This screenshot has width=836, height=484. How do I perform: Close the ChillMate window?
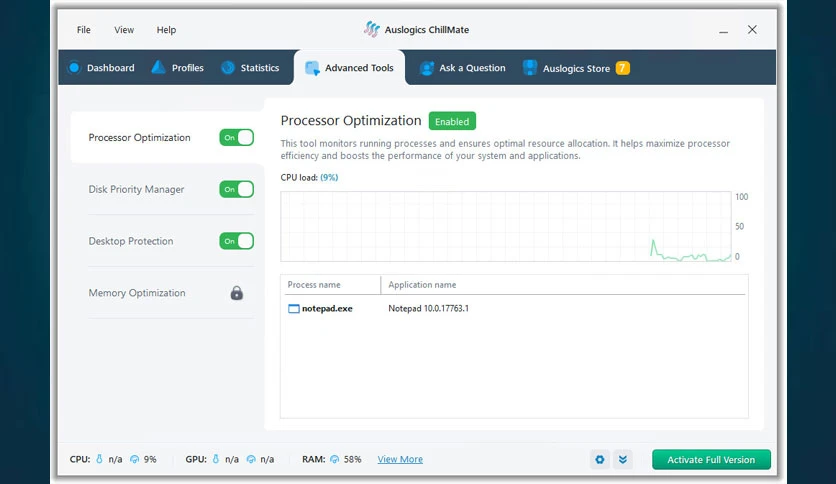(752, 30)
